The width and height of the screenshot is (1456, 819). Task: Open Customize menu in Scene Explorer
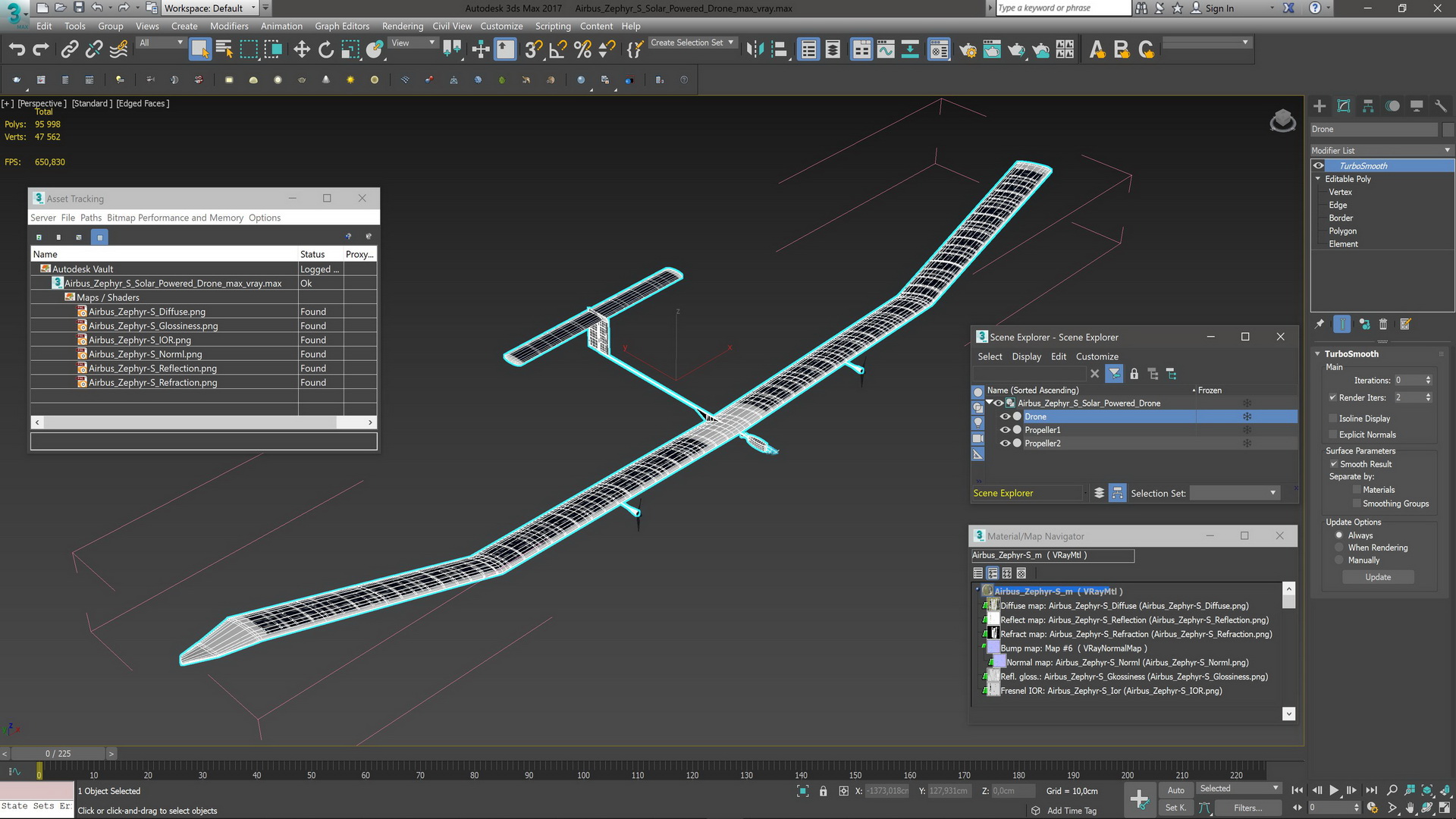coord(1097,356)
